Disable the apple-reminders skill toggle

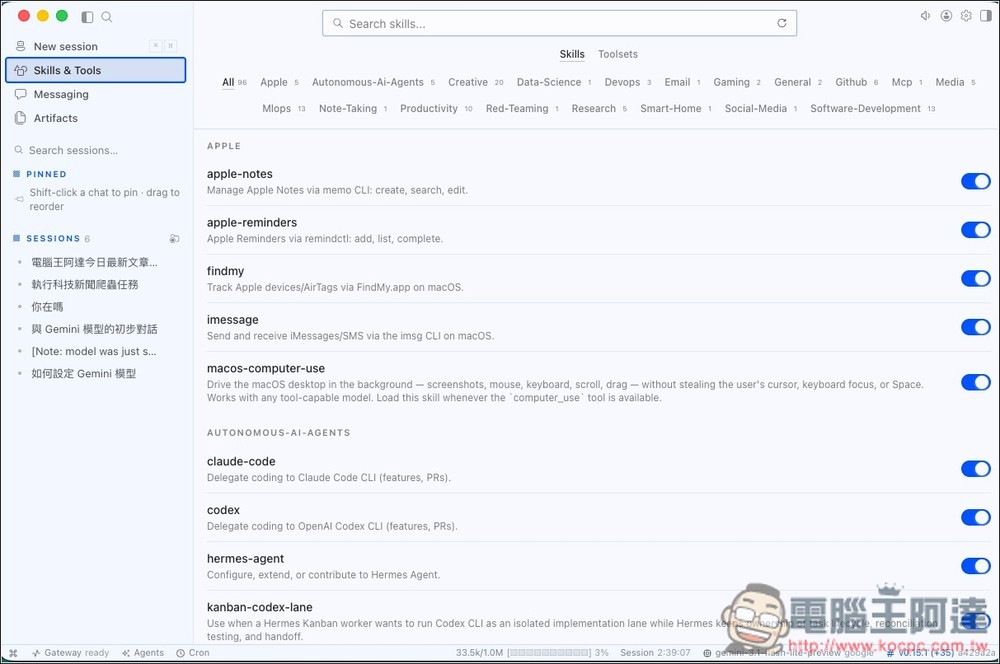(x=976, y=230)
